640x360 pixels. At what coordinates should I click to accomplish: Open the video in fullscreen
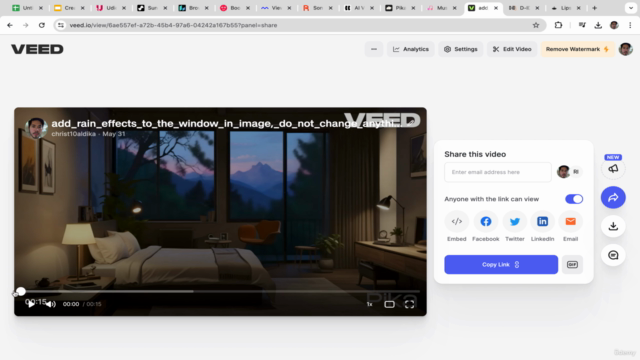click(409, 304)
